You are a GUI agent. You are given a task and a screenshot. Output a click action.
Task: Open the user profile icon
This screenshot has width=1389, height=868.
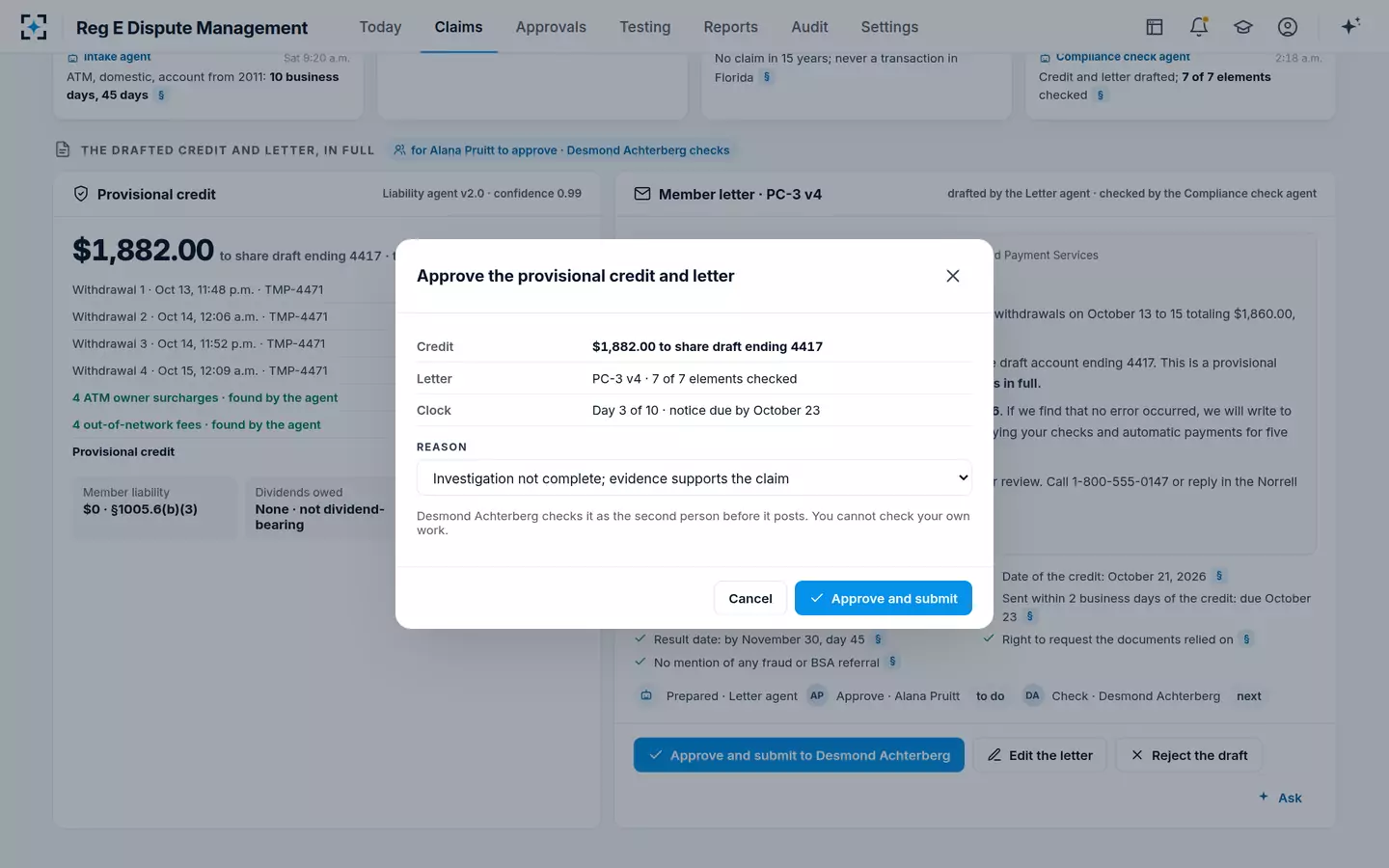1288,27
